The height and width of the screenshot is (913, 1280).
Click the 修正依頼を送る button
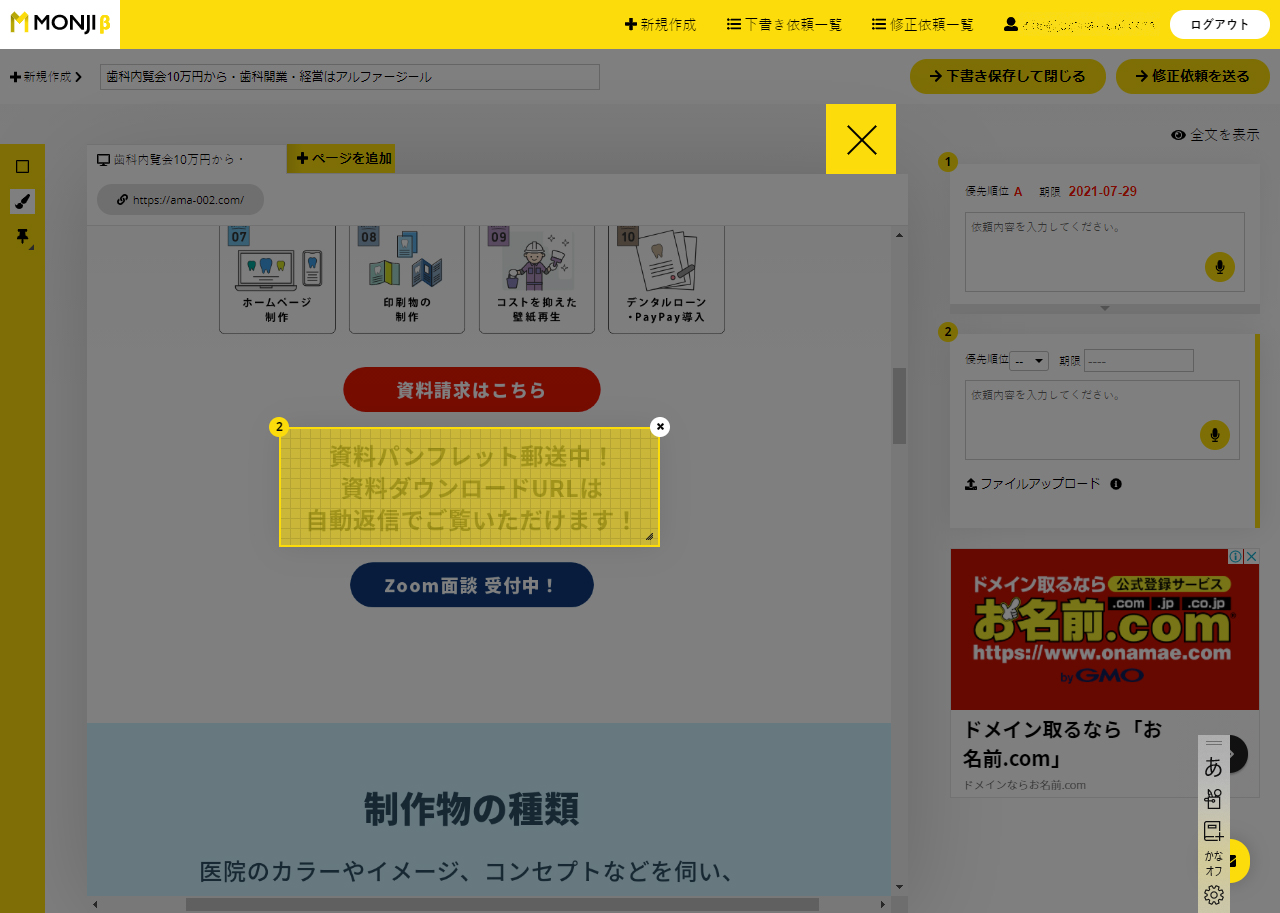1192,76
